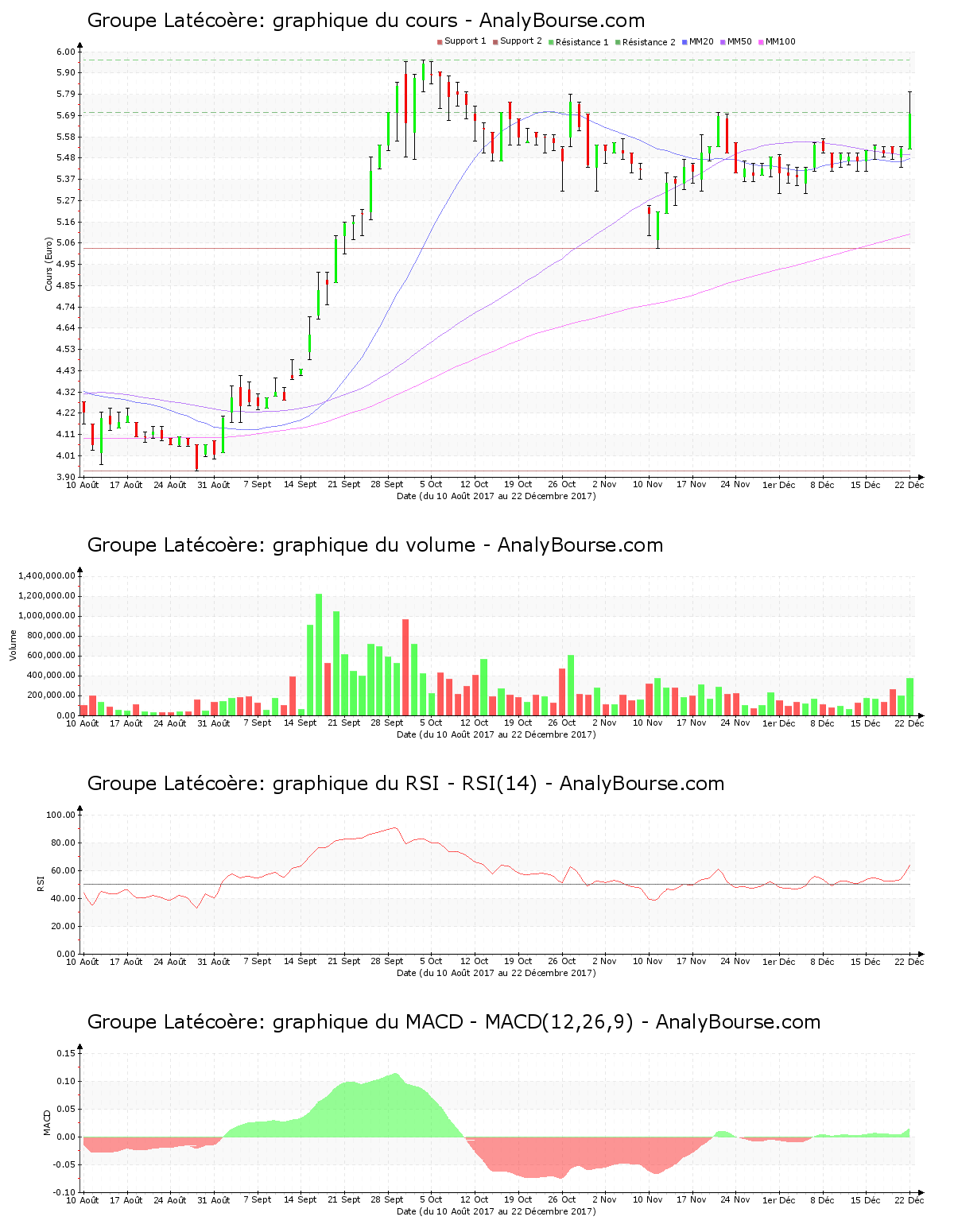Click the MM50 legend label

coord(739,41)
